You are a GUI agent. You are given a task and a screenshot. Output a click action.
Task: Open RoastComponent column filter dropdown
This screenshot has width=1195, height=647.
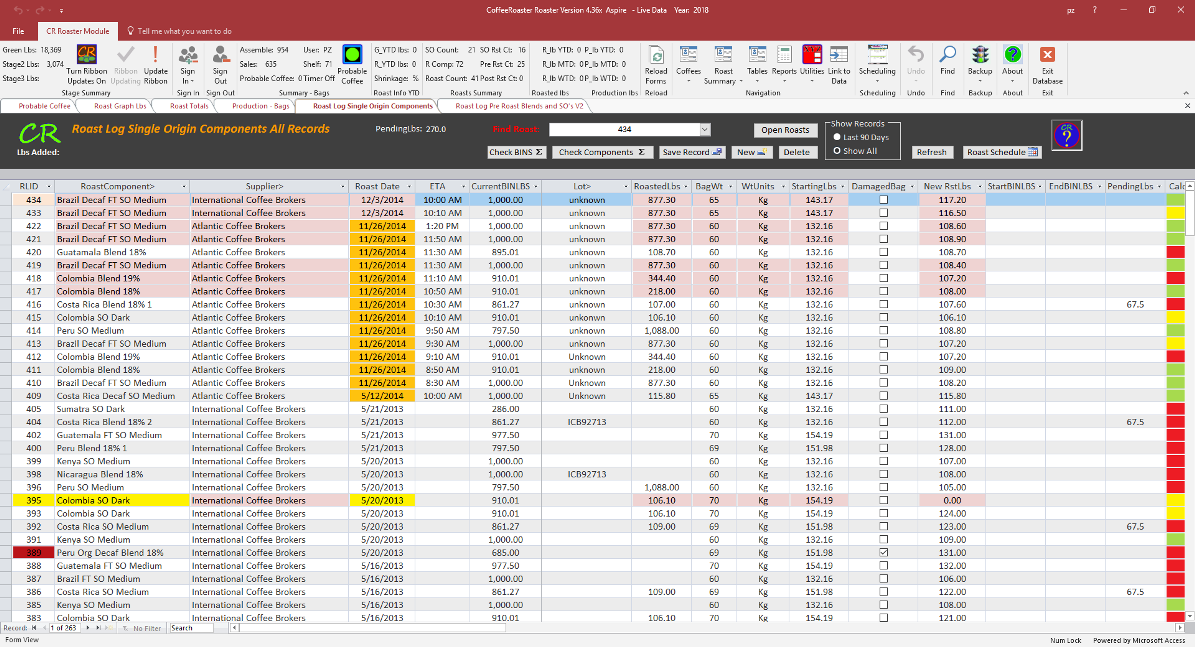184,187
